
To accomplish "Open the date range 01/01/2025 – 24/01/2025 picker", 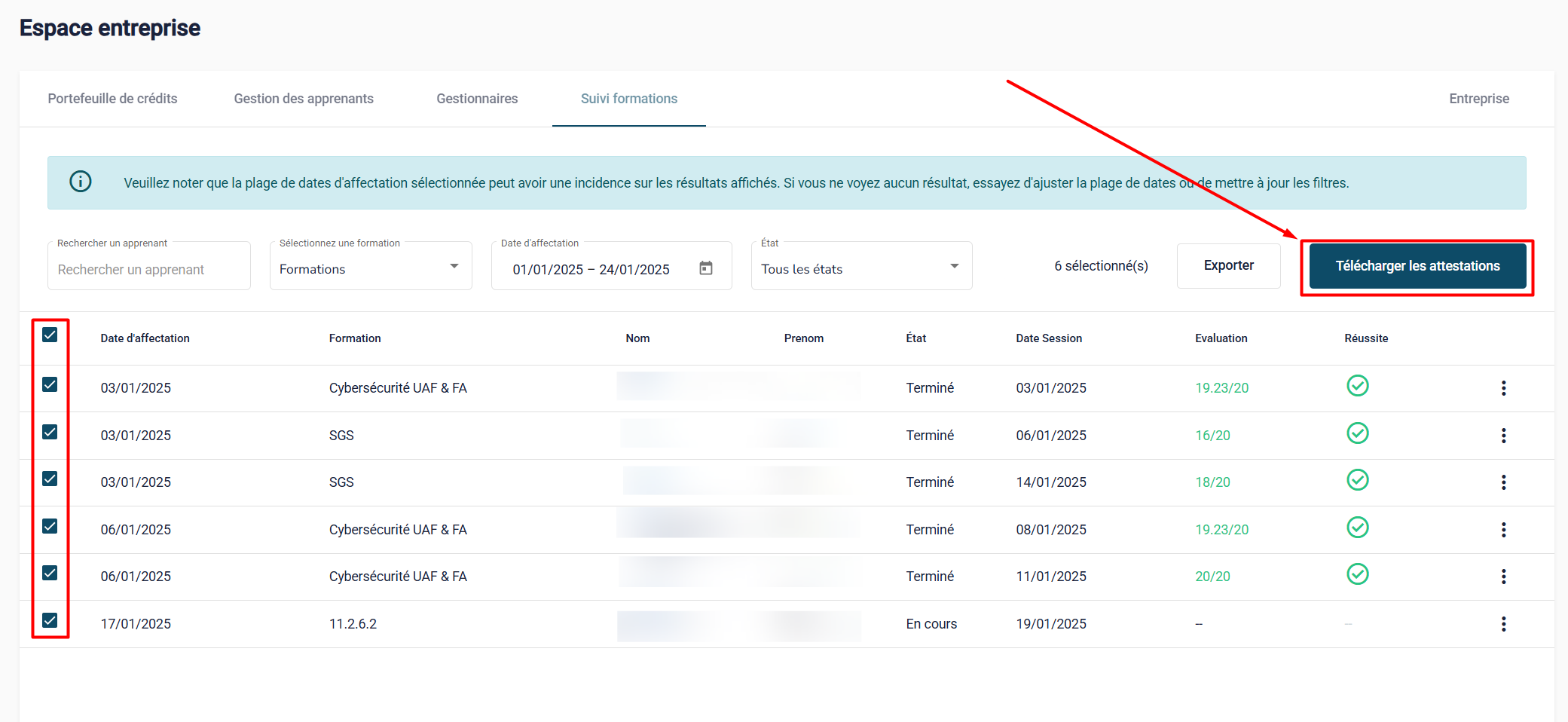I will point(591,270).
